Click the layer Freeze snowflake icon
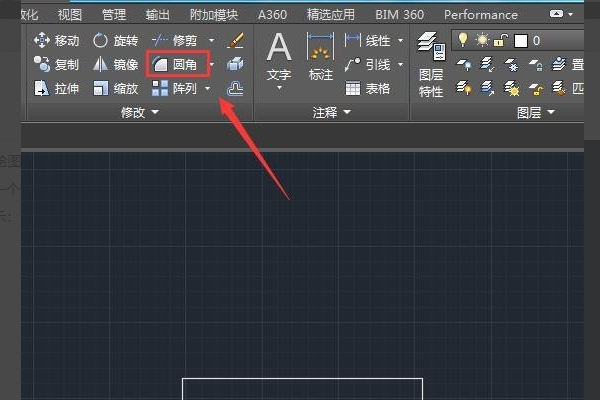Viewport: 600px width, 400px height. tap(511, 64)
